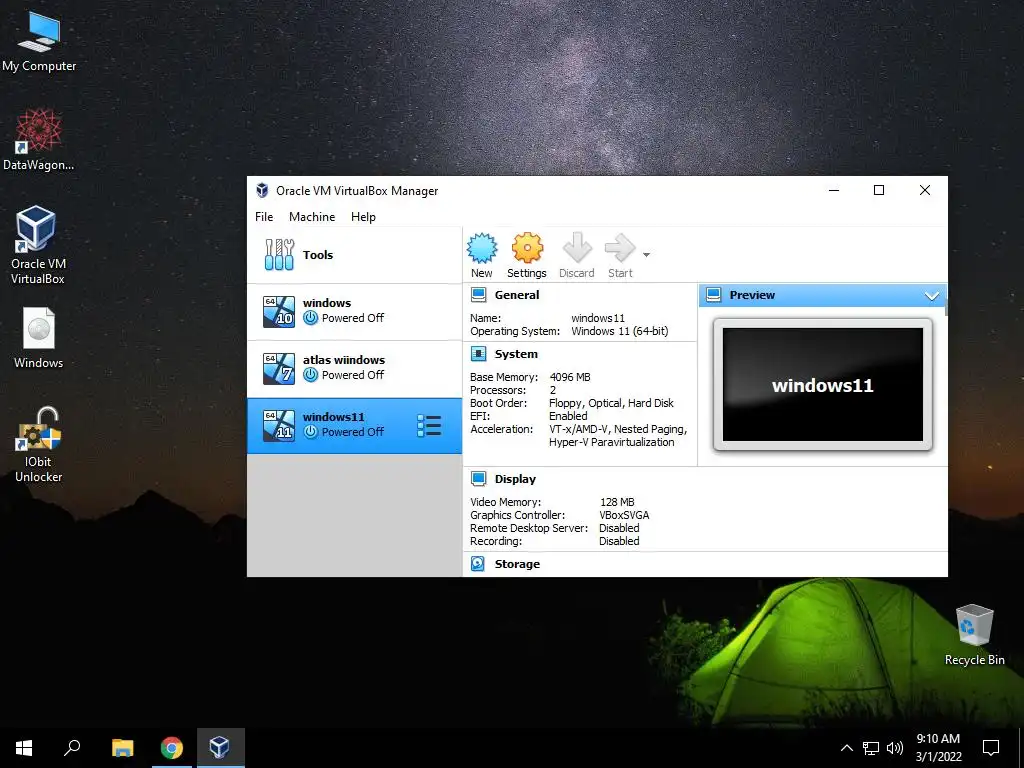This screenshot has width=1024, height=768.
Task: Click the Graphics Controller value 'VBoxSVGA'
Action: (624, 515)
